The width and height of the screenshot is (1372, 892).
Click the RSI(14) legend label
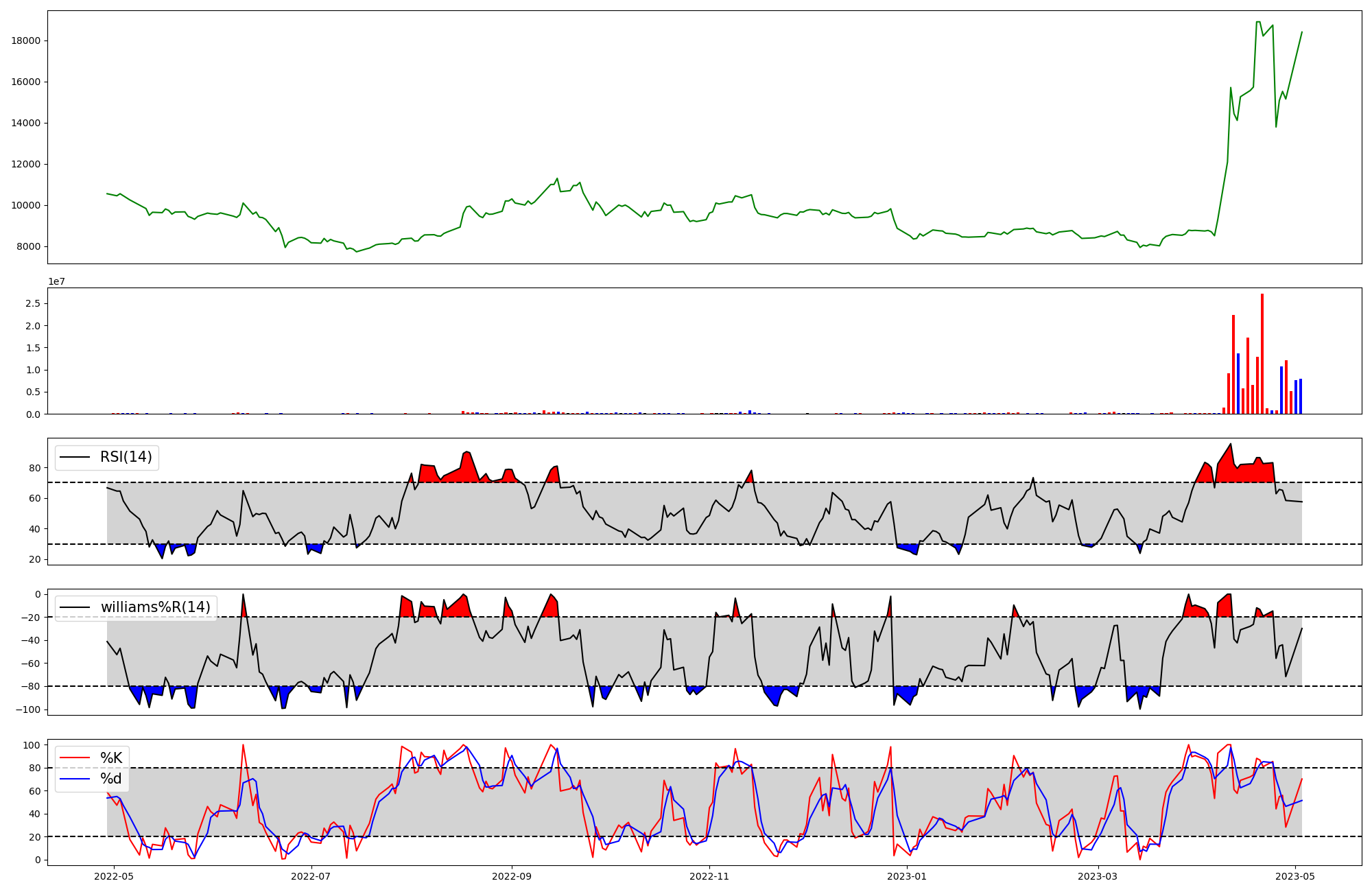[126, 457]
